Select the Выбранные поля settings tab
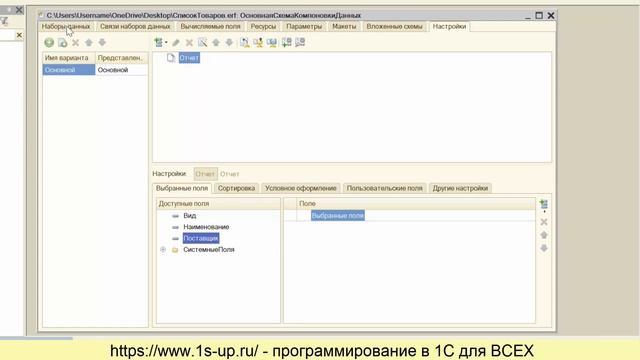This screenshot has width=640, height=360. pos(182,188)
